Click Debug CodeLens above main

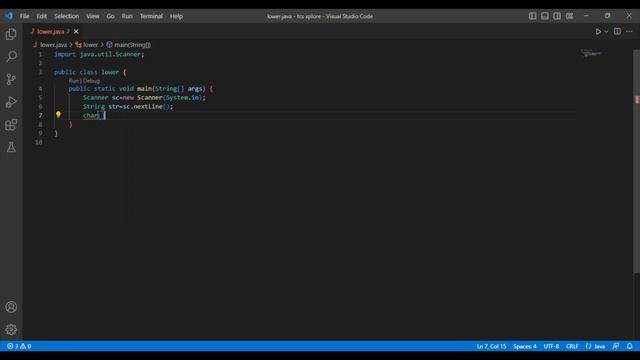click(91, 81)
